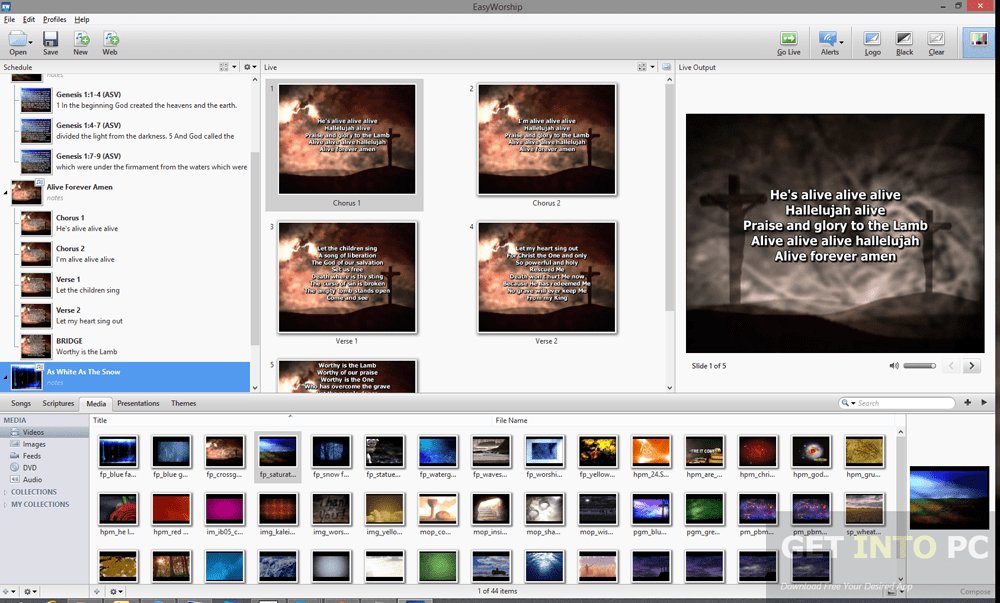Toggle the Clear output button
This screenshot has height=603, width=1000.
tap(936, 40)
